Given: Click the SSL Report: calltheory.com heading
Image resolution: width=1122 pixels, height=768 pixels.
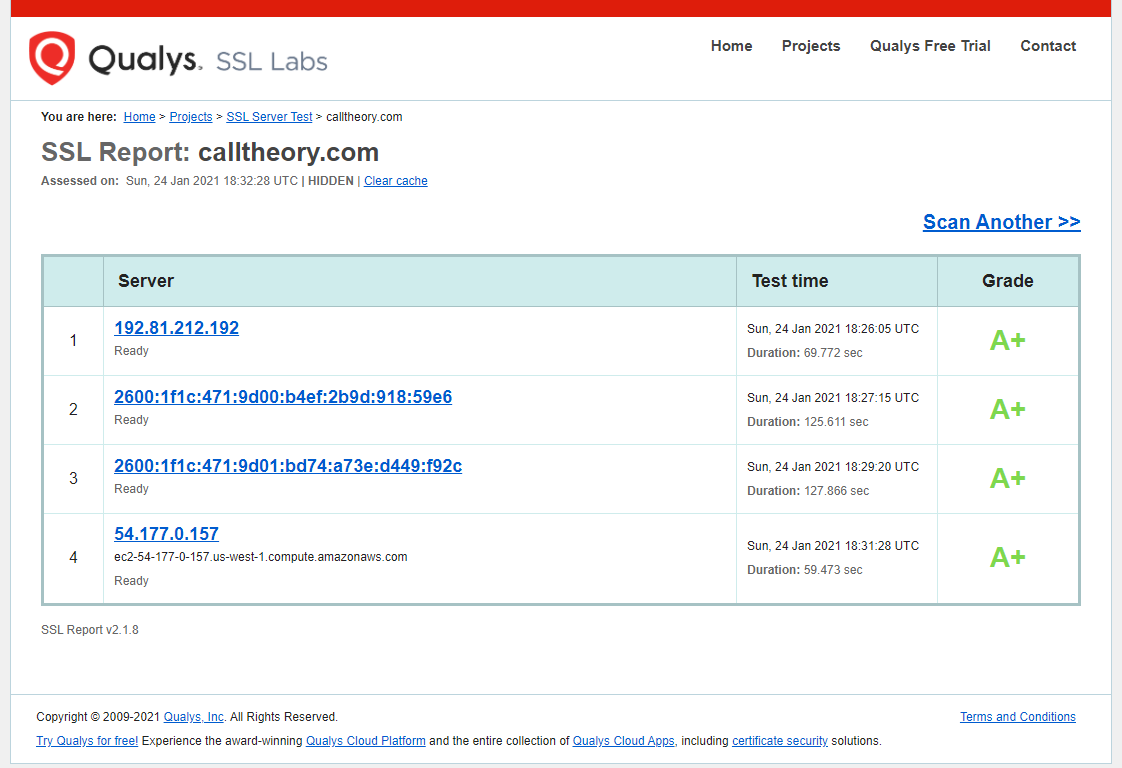Looking at the screenshot, I should coord(210,152).
